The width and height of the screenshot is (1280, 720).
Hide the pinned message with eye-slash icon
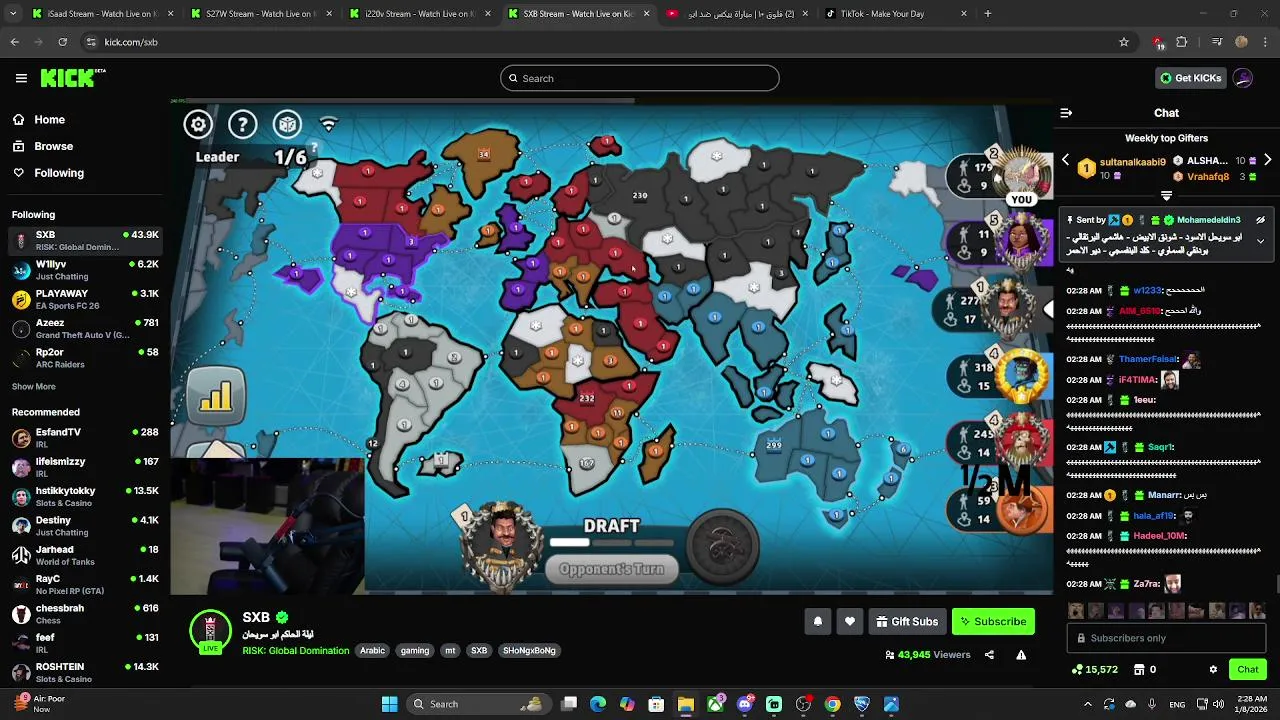(1260, 220)
